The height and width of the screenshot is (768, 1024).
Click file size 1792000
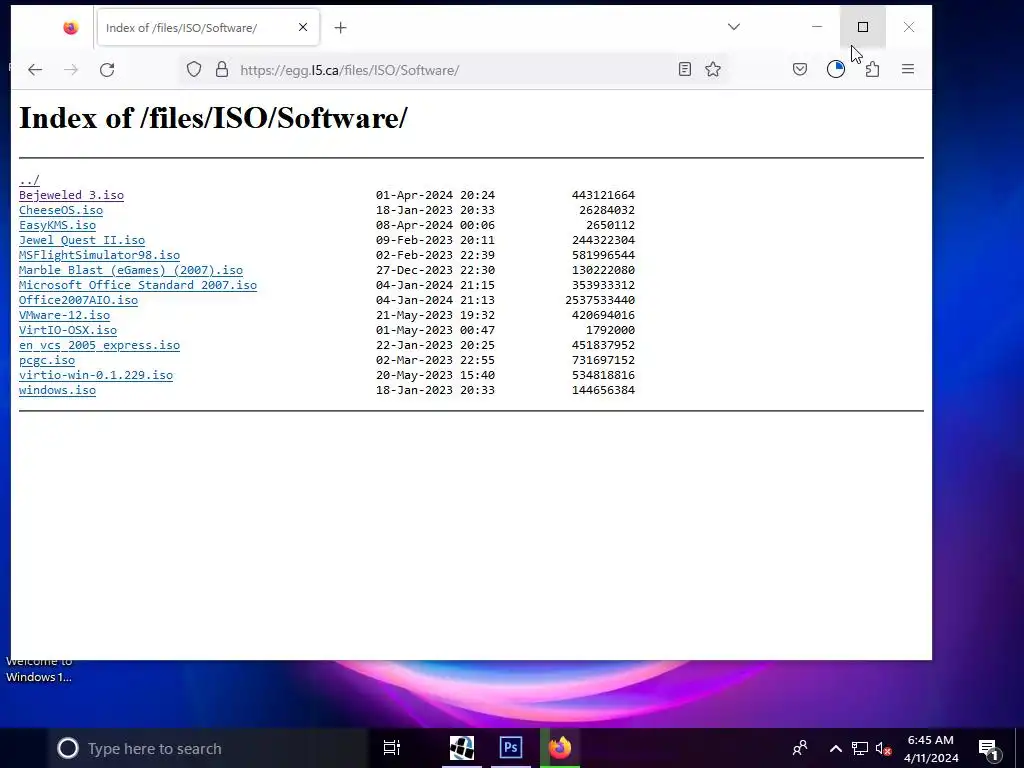(611, 330)
